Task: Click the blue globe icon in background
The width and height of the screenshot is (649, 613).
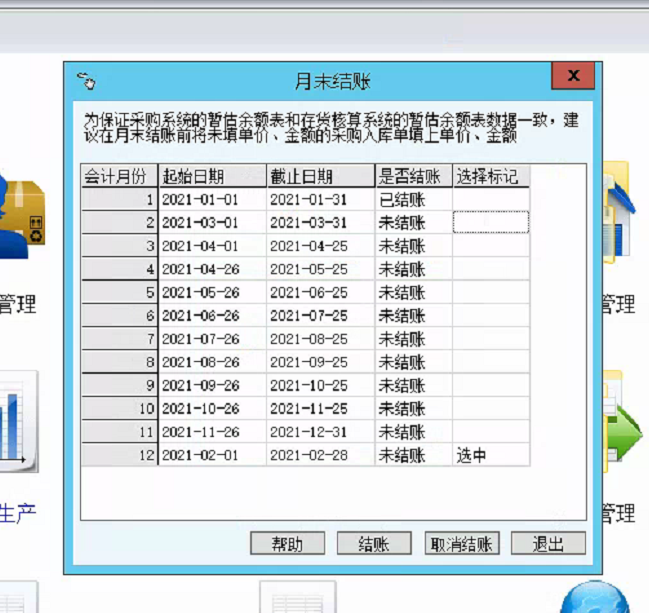Action: coord(595,597)
